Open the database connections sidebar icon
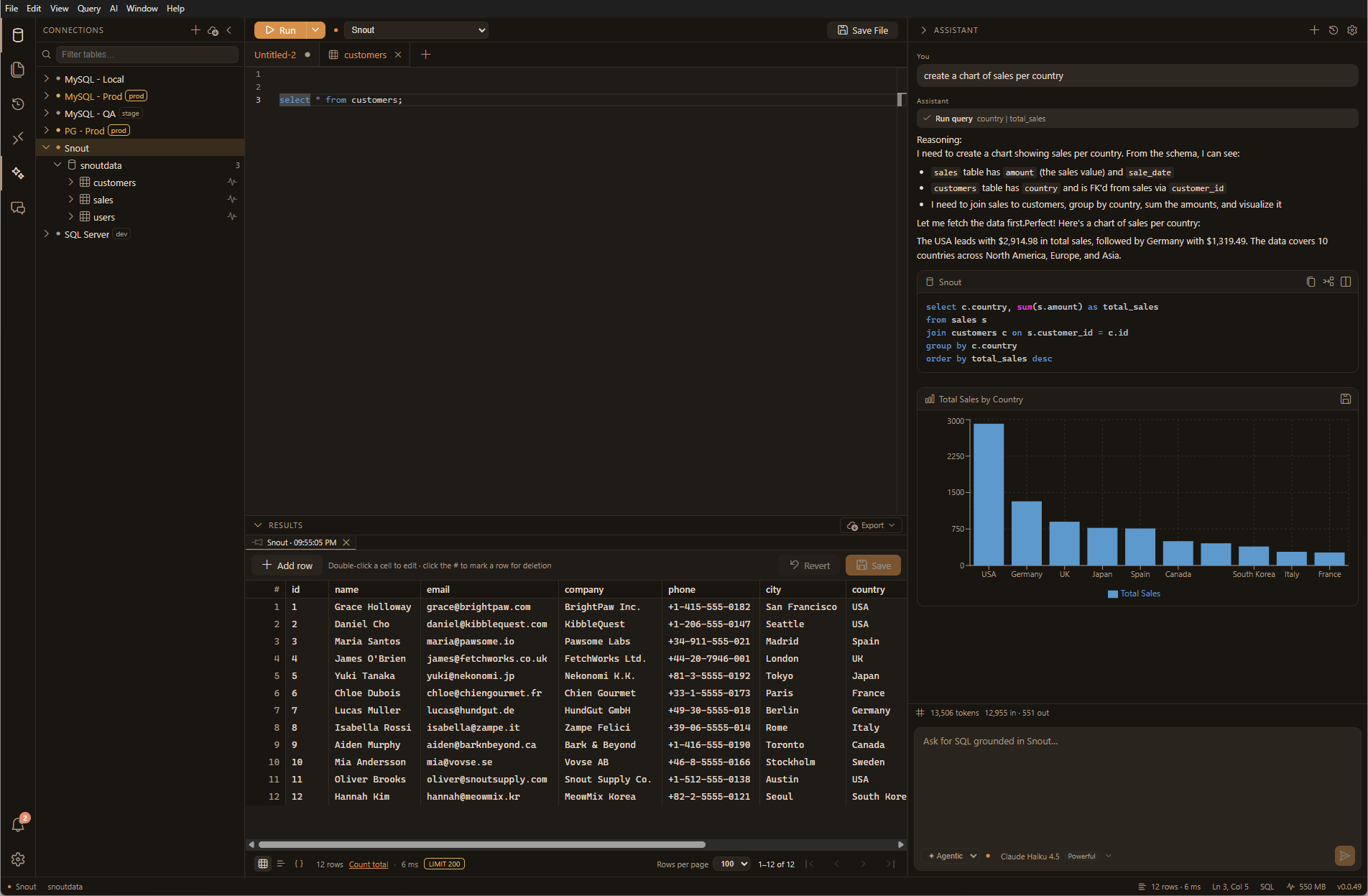Viewport: 1368px width, 896px height. 18,35
